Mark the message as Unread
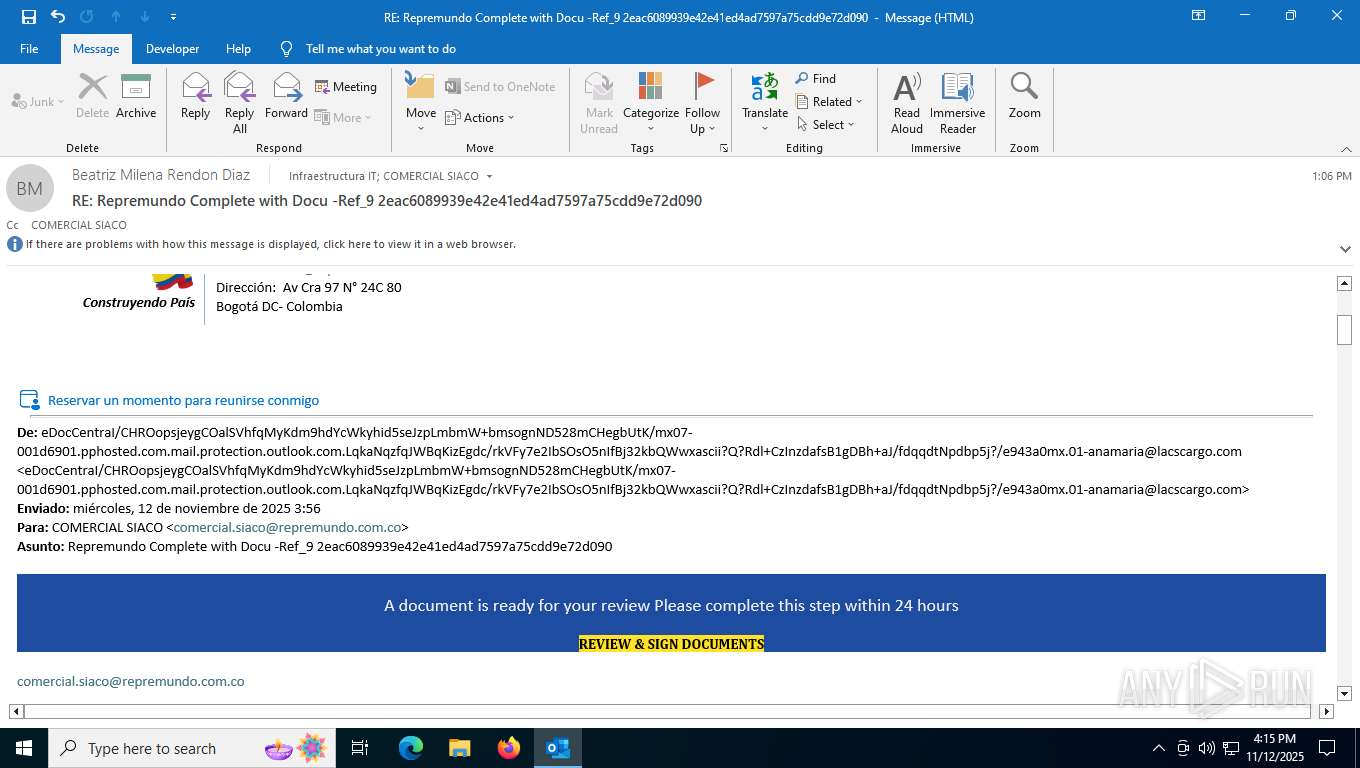The width and height of the screenshot is (1360, 768). (599, 102)
